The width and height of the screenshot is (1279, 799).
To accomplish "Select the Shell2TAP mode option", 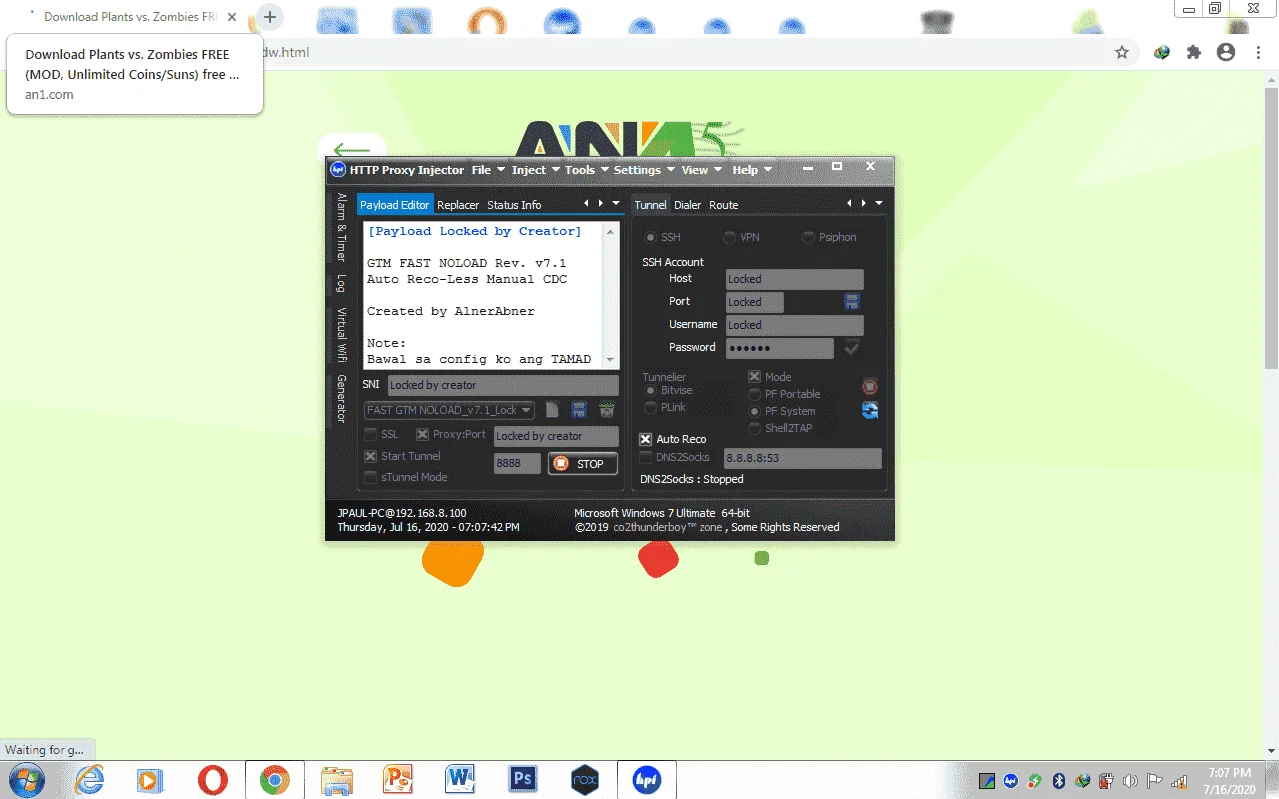I will click(x=755, y=428).
